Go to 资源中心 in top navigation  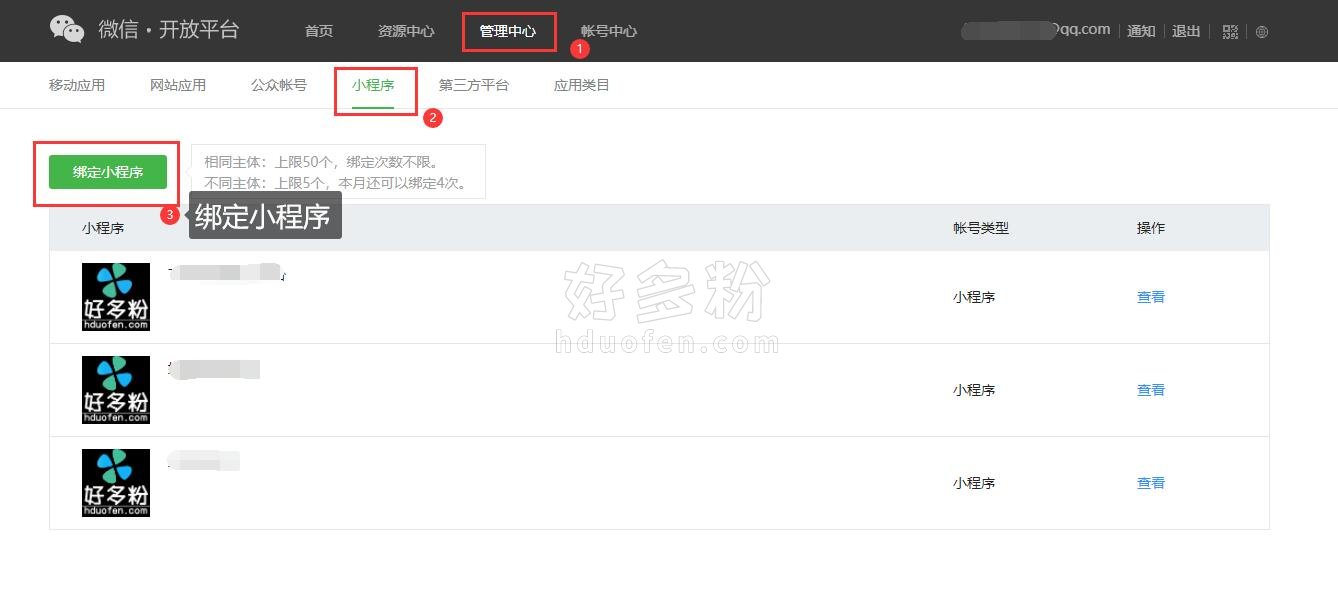pyautogui.click(x=406, y=31)
